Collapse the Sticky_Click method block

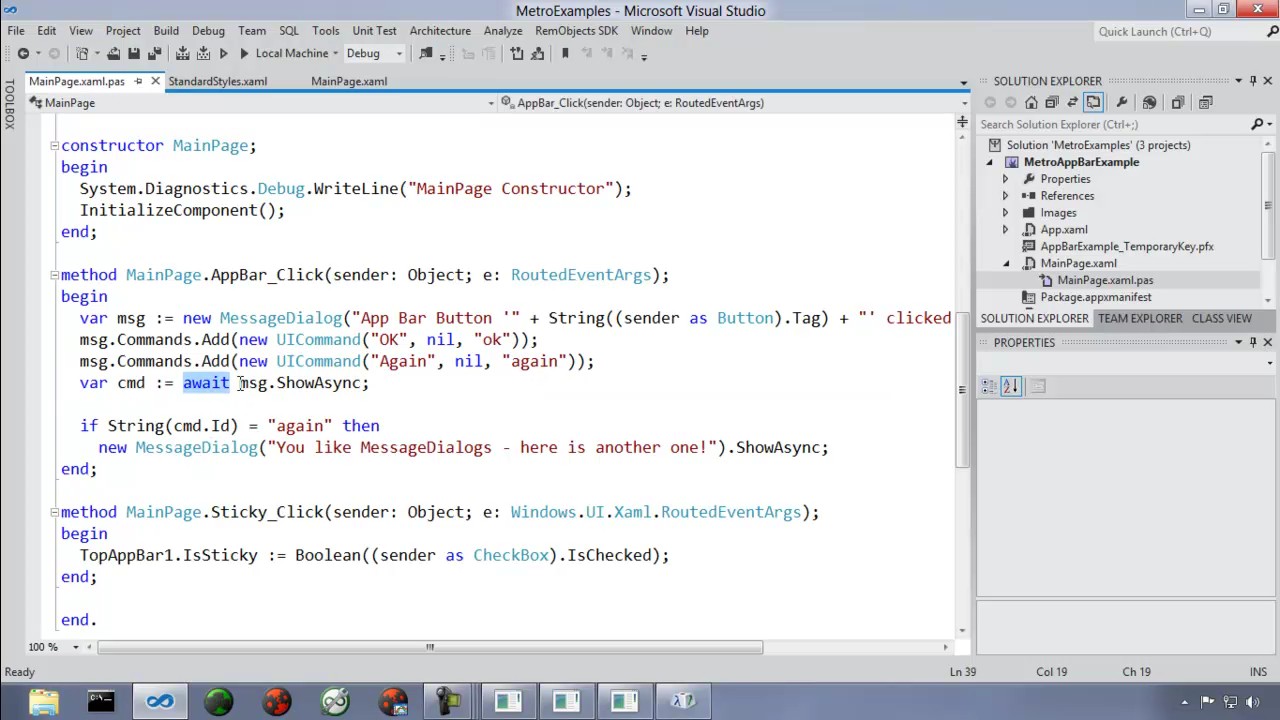tap(54, 512)
